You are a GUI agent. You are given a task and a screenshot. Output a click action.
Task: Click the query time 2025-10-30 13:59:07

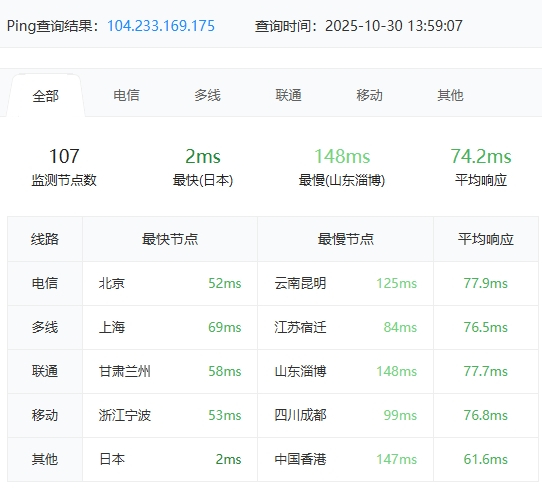tap(394, 26)
